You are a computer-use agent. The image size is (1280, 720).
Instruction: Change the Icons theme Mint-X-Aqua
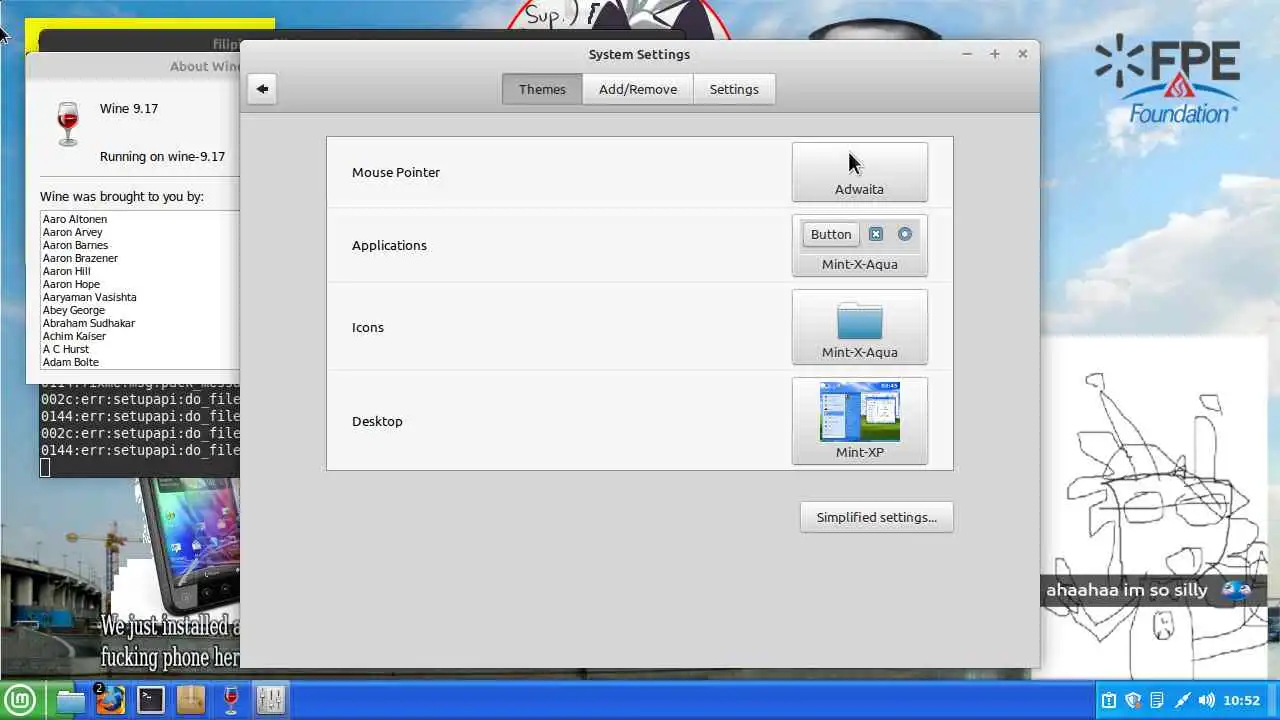[860, 327]
